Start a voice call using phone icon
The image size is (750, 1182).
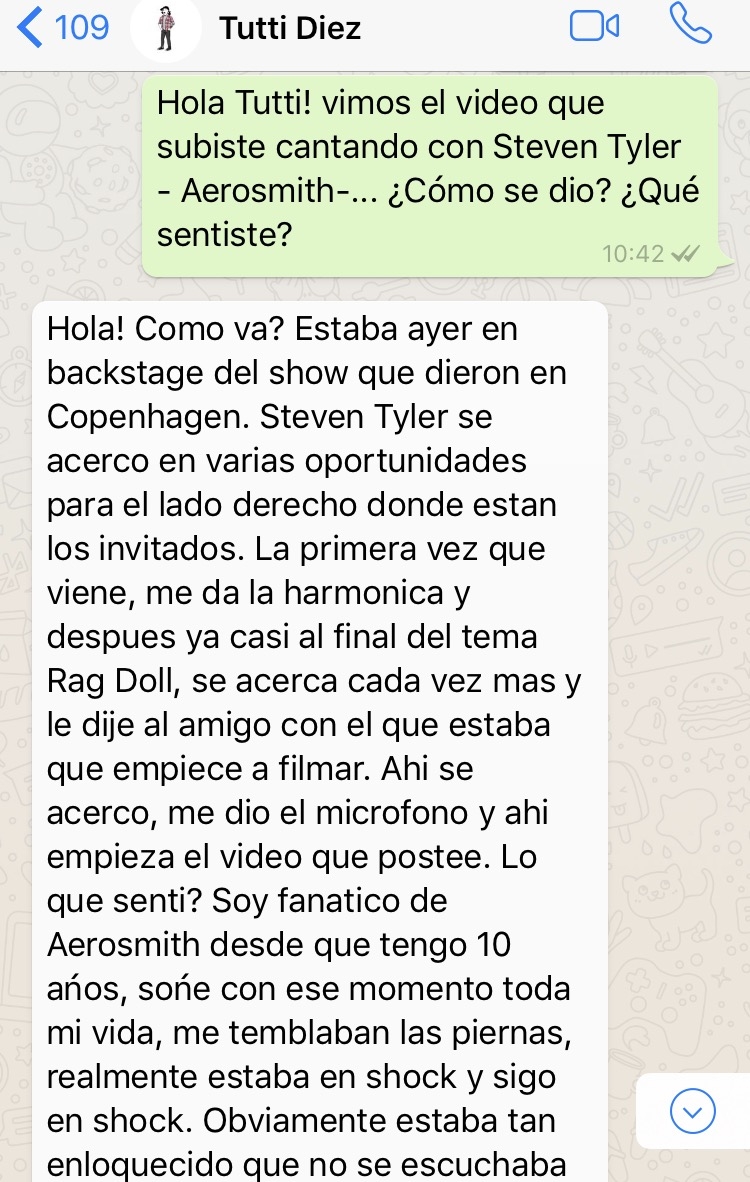coord(690,24)
